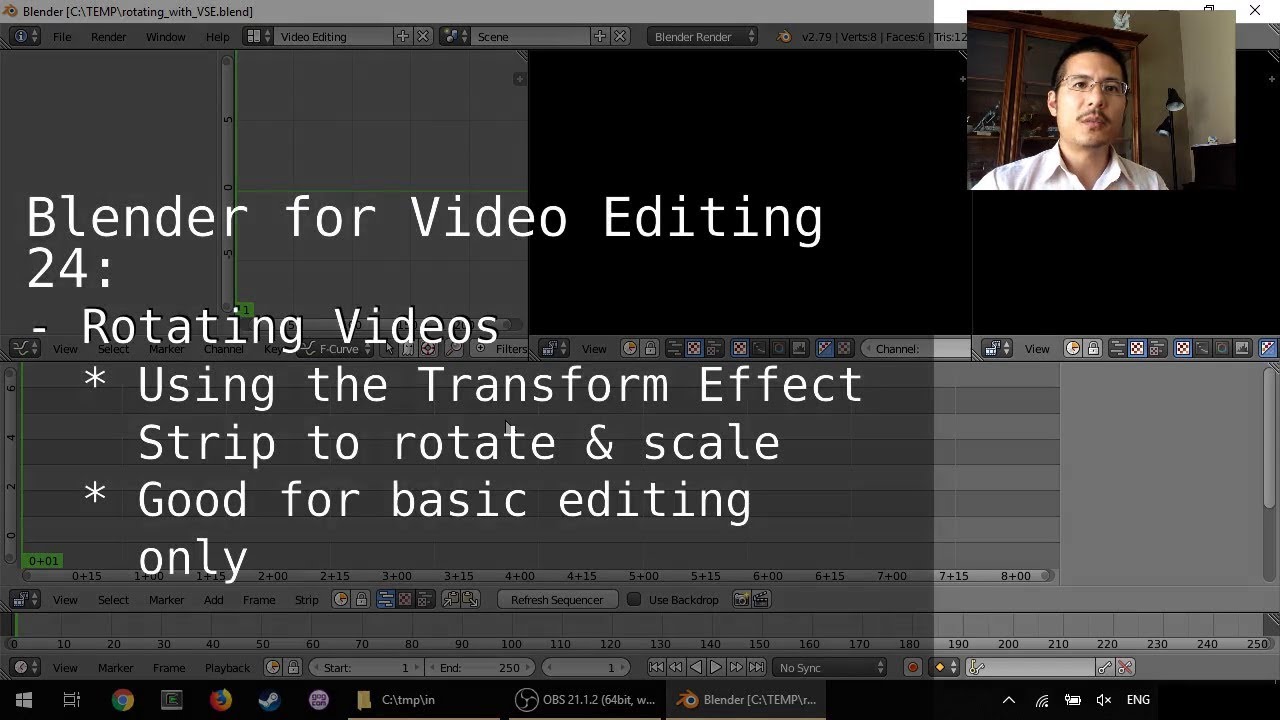This screenshot has width=1280, height=720.
Task: Click Refresh Sequencer button
Action: [x=557, y=600]
